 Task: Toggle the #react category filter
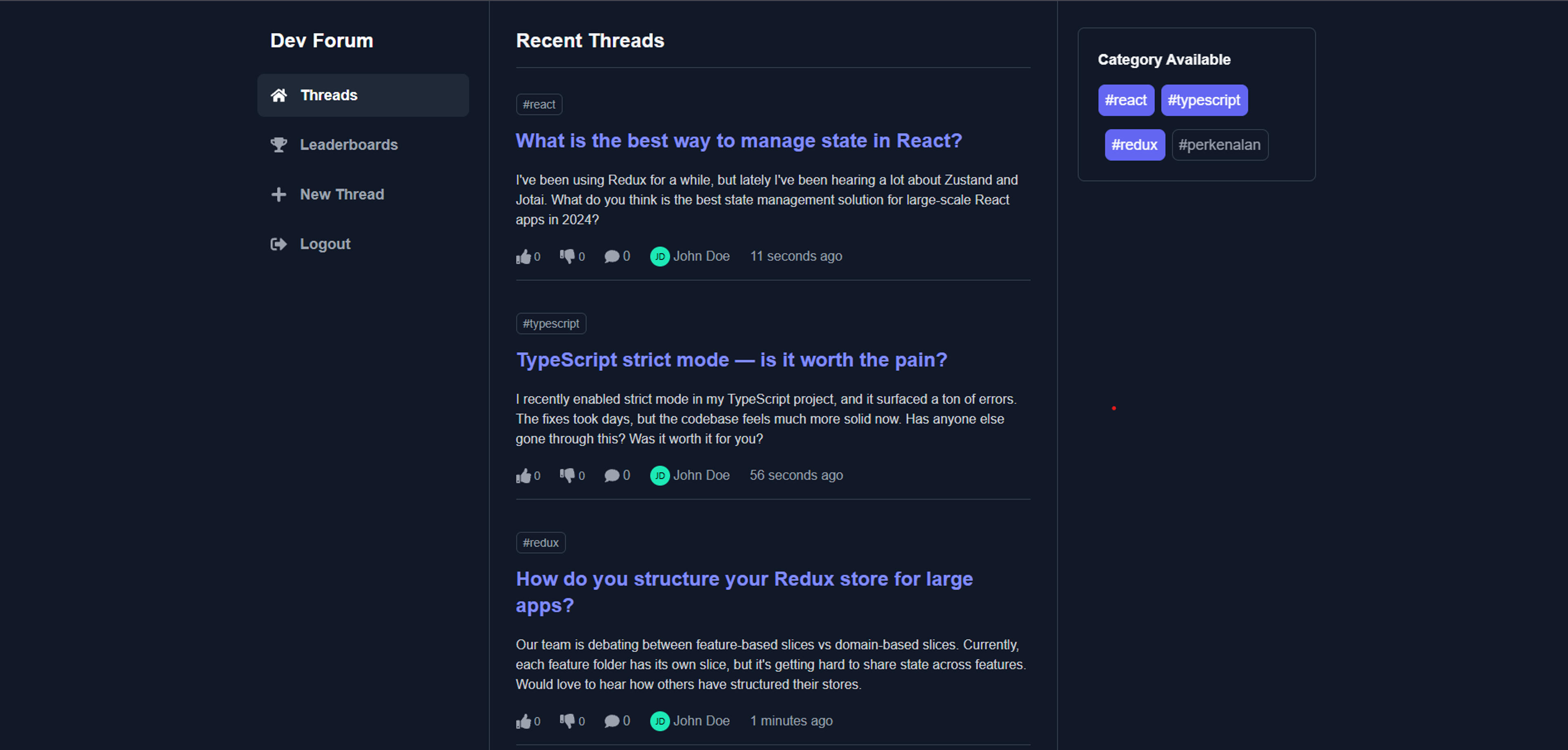coord(1126,100)
